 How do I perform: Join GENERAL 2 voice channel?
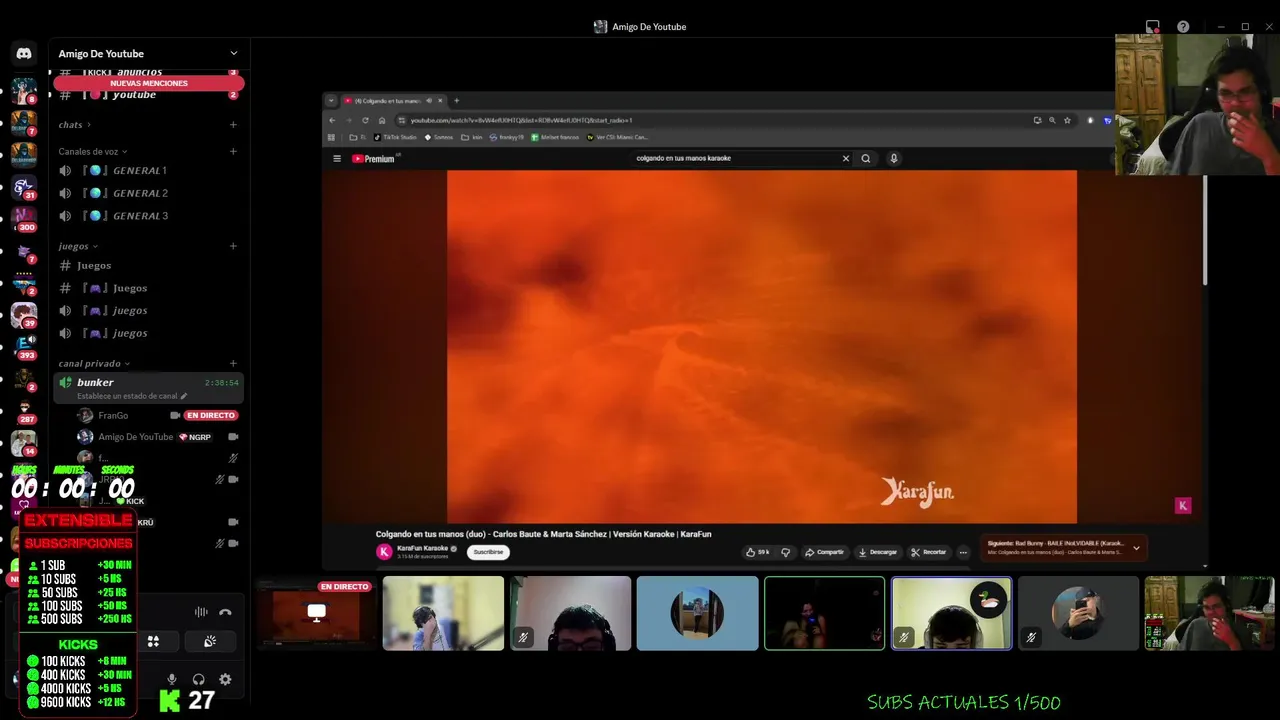[x=148, y=193]
